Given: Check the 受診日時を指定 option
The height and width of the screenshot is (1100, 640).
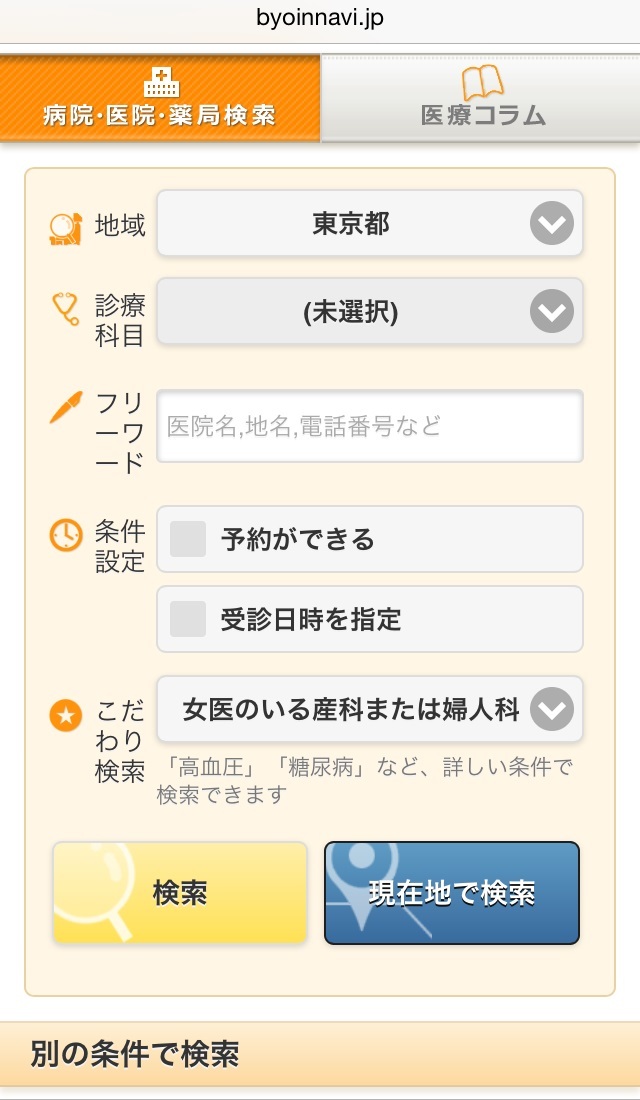Looking at the screenshot, I should pos(186,619).
